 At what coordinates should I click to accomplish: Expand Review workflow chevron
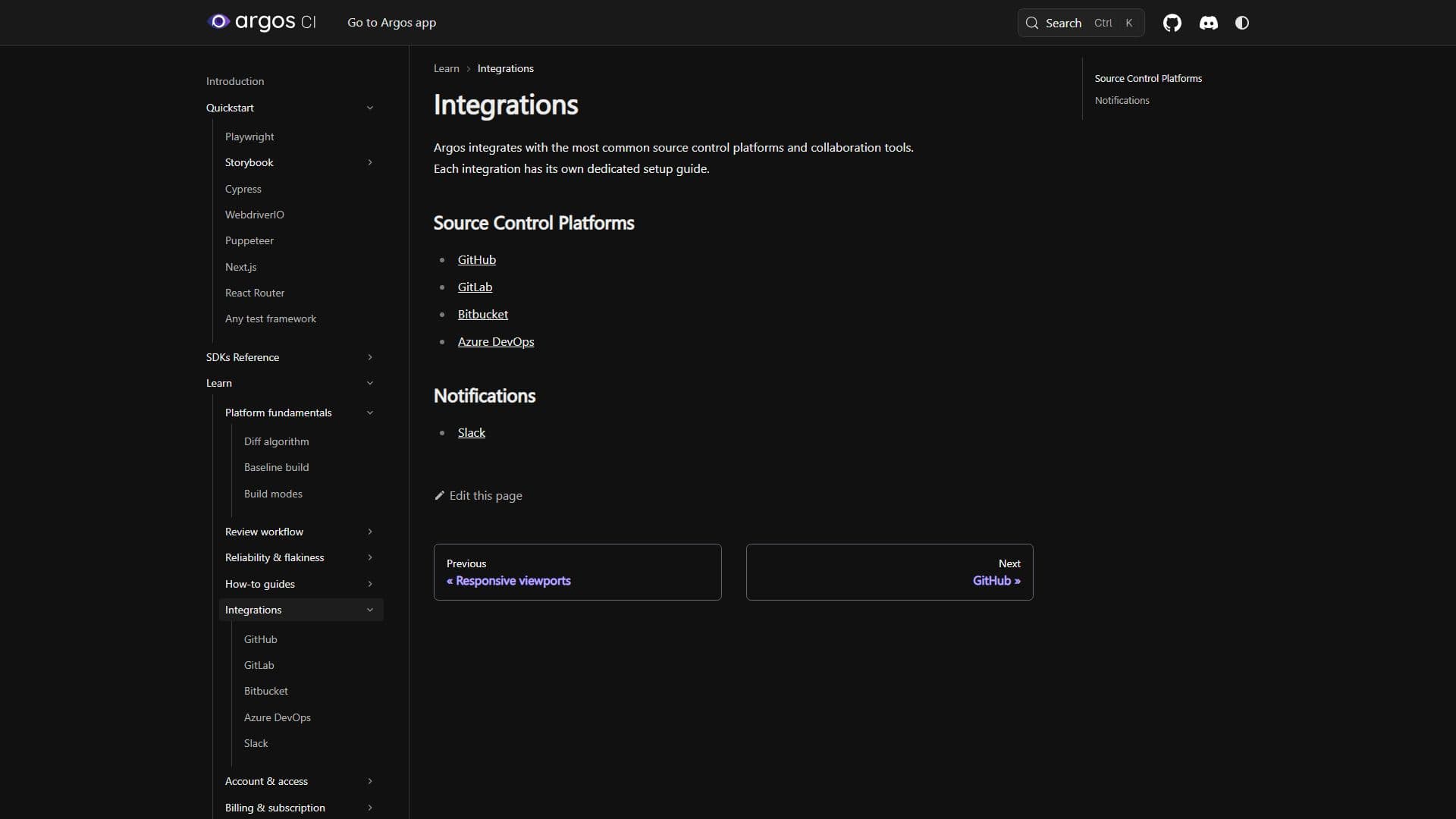[370, 532]
